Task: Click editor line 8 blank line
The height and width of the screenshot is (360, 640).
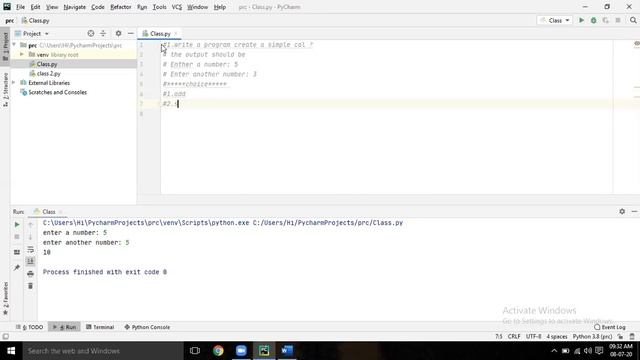Action: tap(387, 113)
